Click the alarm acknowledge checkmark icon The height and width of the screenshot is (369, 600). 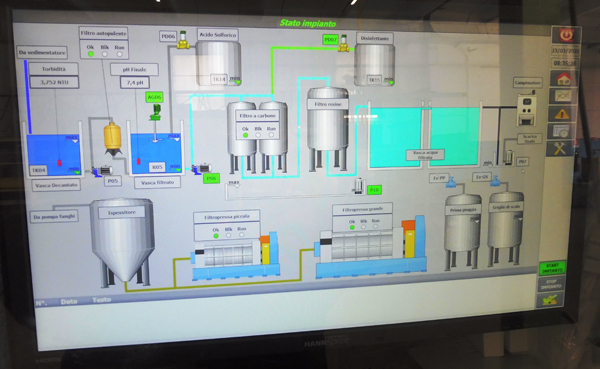pos(550,300)
